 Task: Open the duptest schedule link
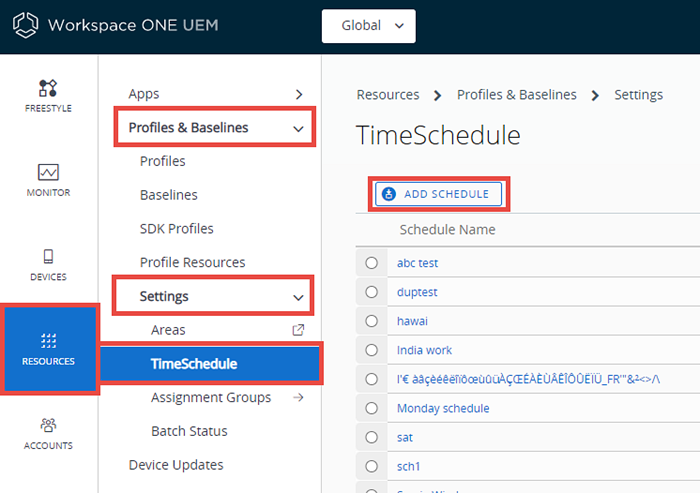[417, 292]
